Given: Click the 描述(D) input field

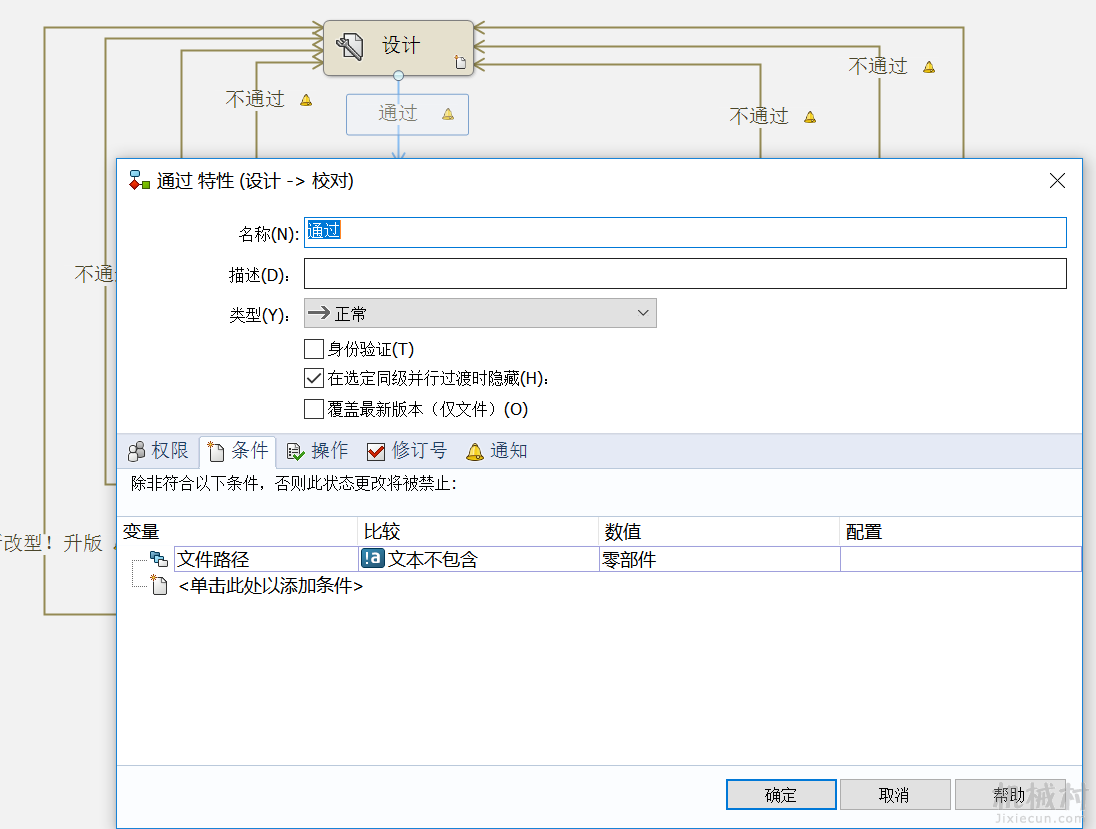Looking at the screenshot, I should [x=685, y=273].
